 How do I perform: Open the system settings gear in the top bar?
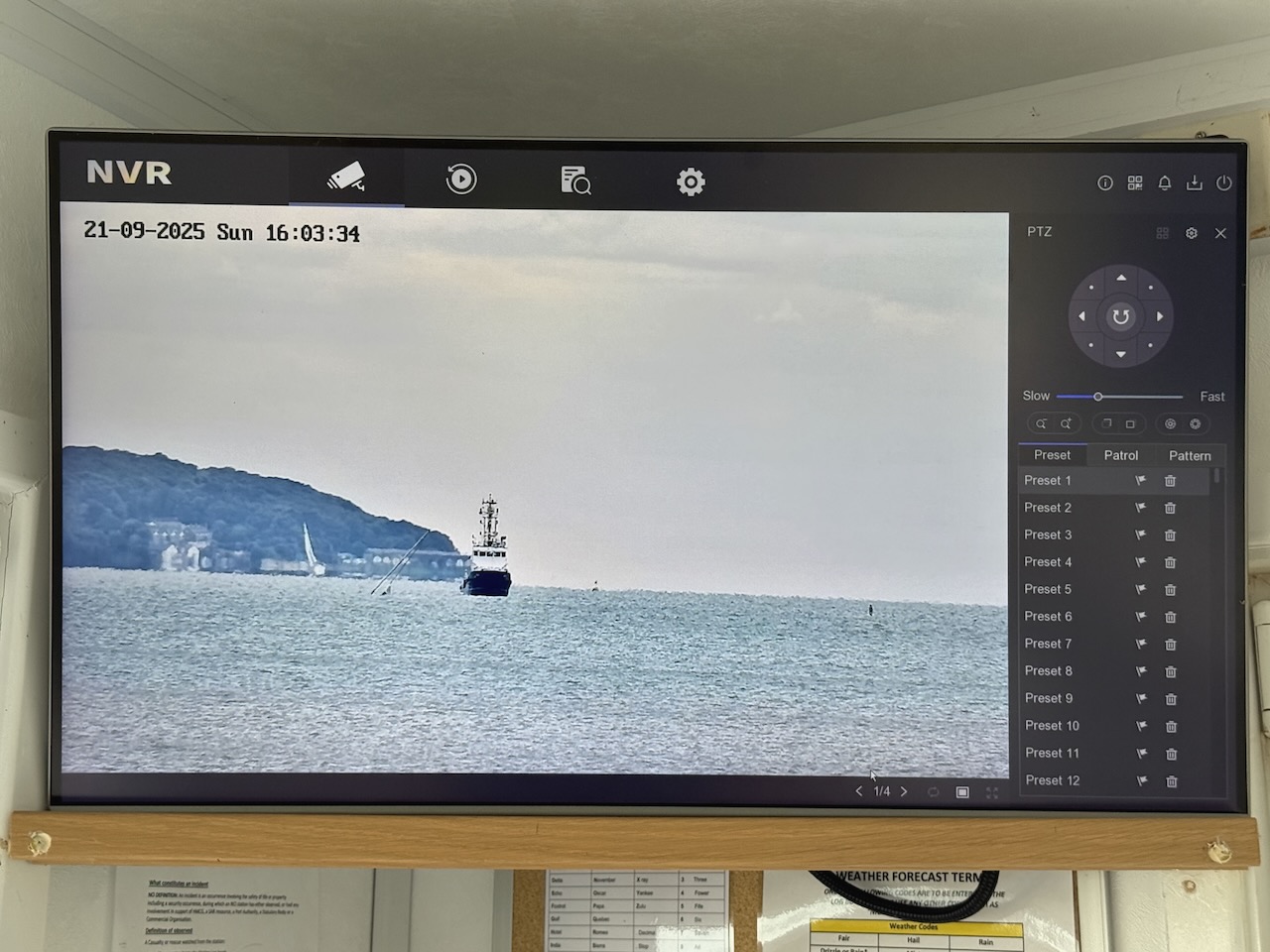tap(691, 181)
